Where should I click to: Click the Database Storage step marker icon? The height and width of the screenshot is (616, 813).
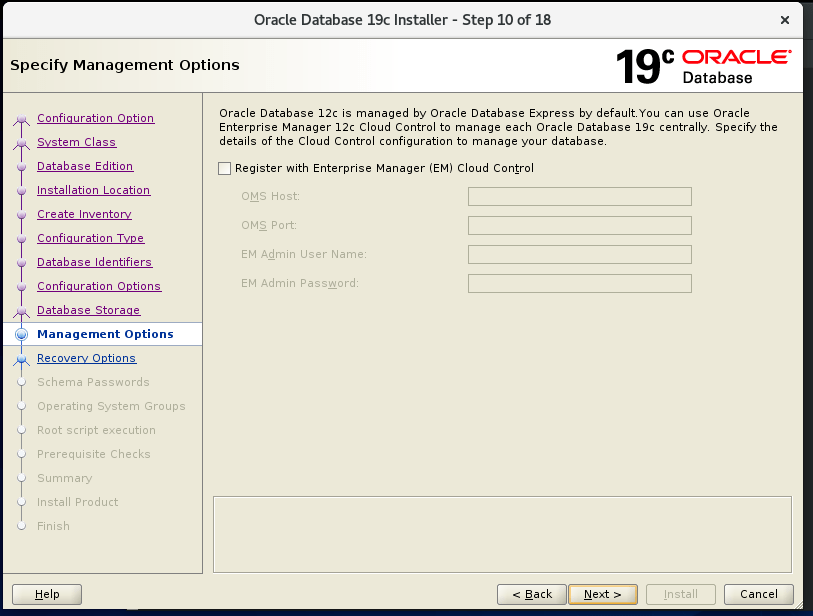click(21, 311)
